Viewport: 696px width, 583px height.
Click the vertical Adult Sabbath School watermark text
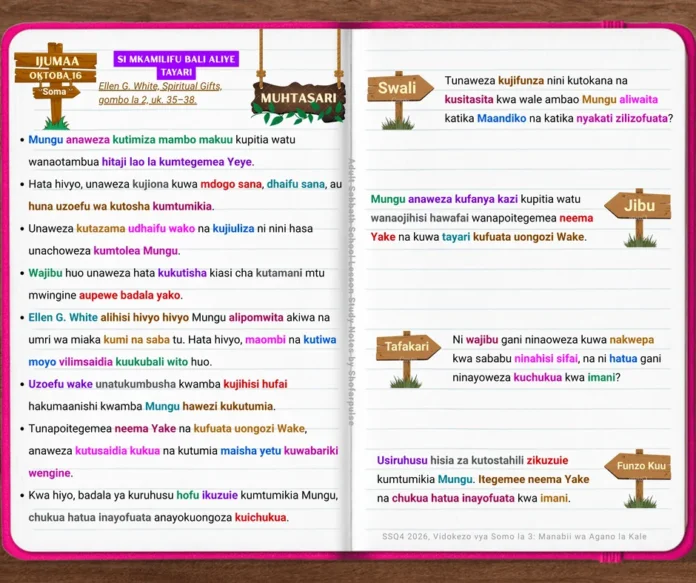(351, 292)
